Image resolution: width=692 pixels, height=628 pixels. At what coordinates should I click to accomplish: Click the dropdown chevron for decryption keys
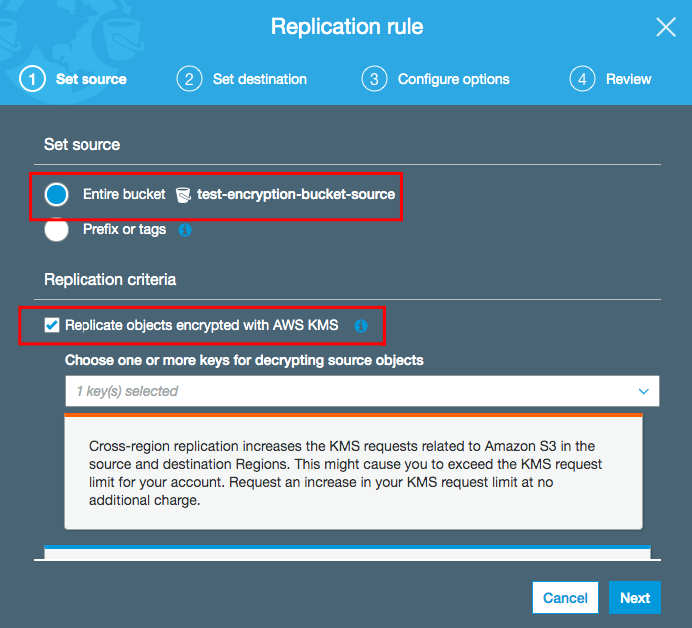tap(643, 391)
